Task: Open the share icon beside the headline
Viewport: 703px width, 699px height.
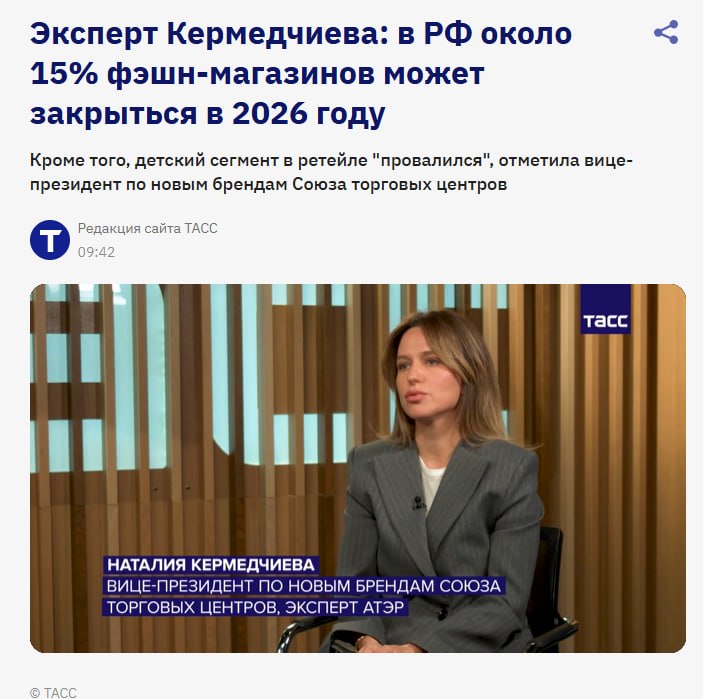Action: click(x=666, y=32)
